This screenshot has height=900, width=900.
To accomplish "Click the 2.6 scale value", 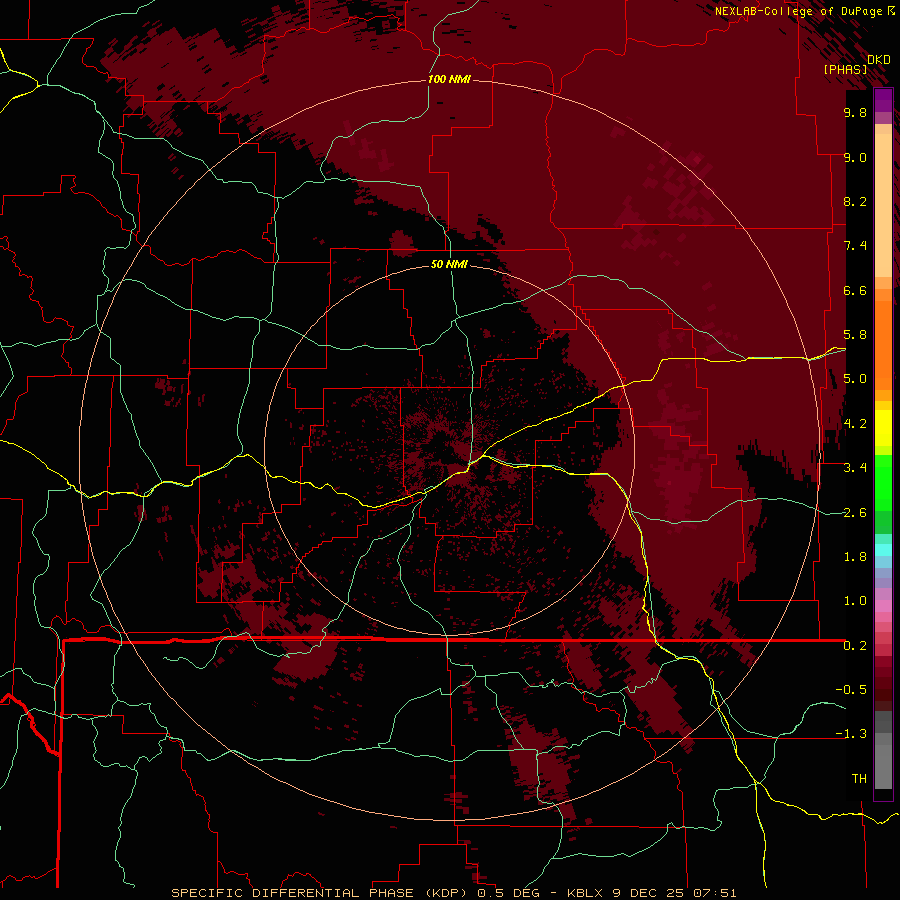I will (x=855, y=512).
